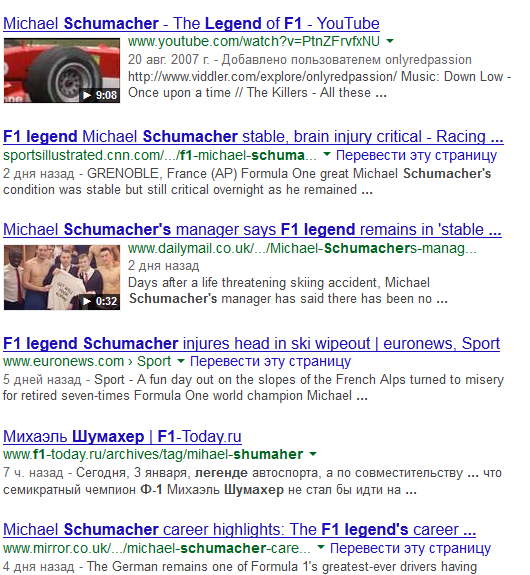Open 'Michael Schumacher - The Legend of F1 - YouTube'

tap(191, 23)
